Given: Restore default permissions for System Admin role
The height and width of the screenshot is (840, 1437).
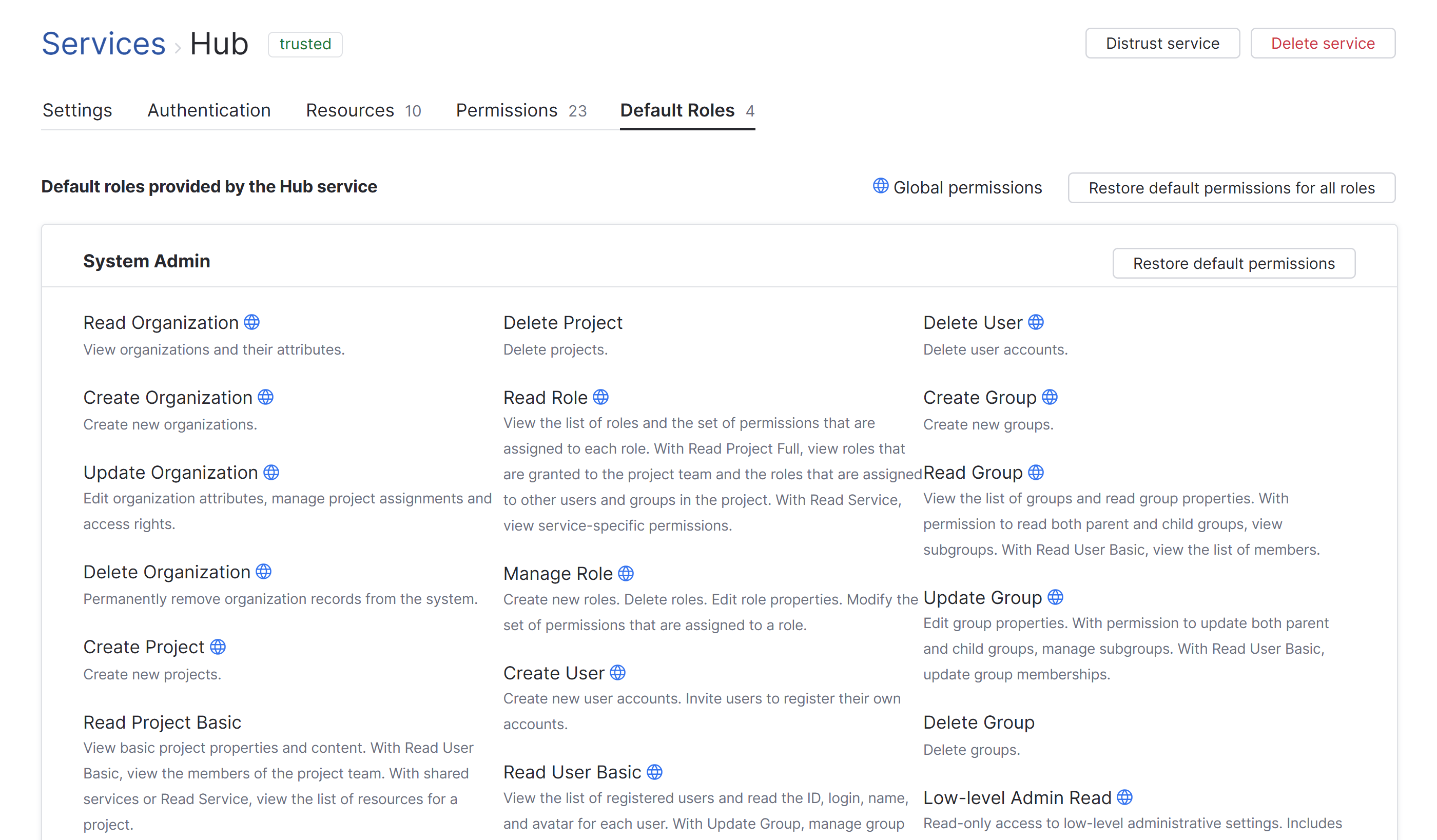Looking at the screenshot, I should click(x=1233, y=263).
